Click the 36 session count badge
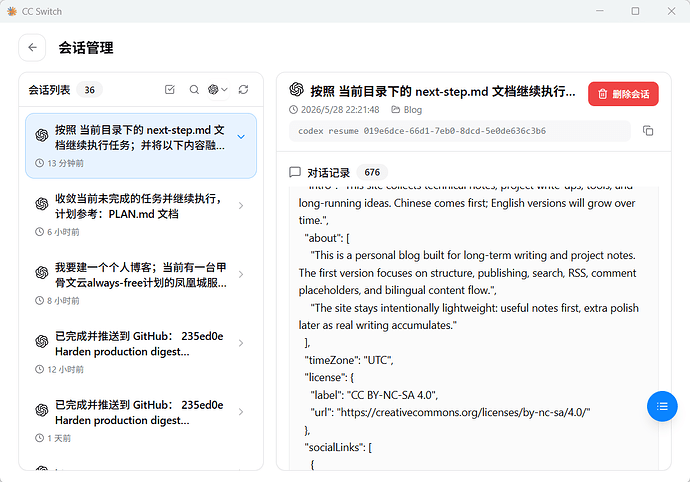 pos(89,90)
